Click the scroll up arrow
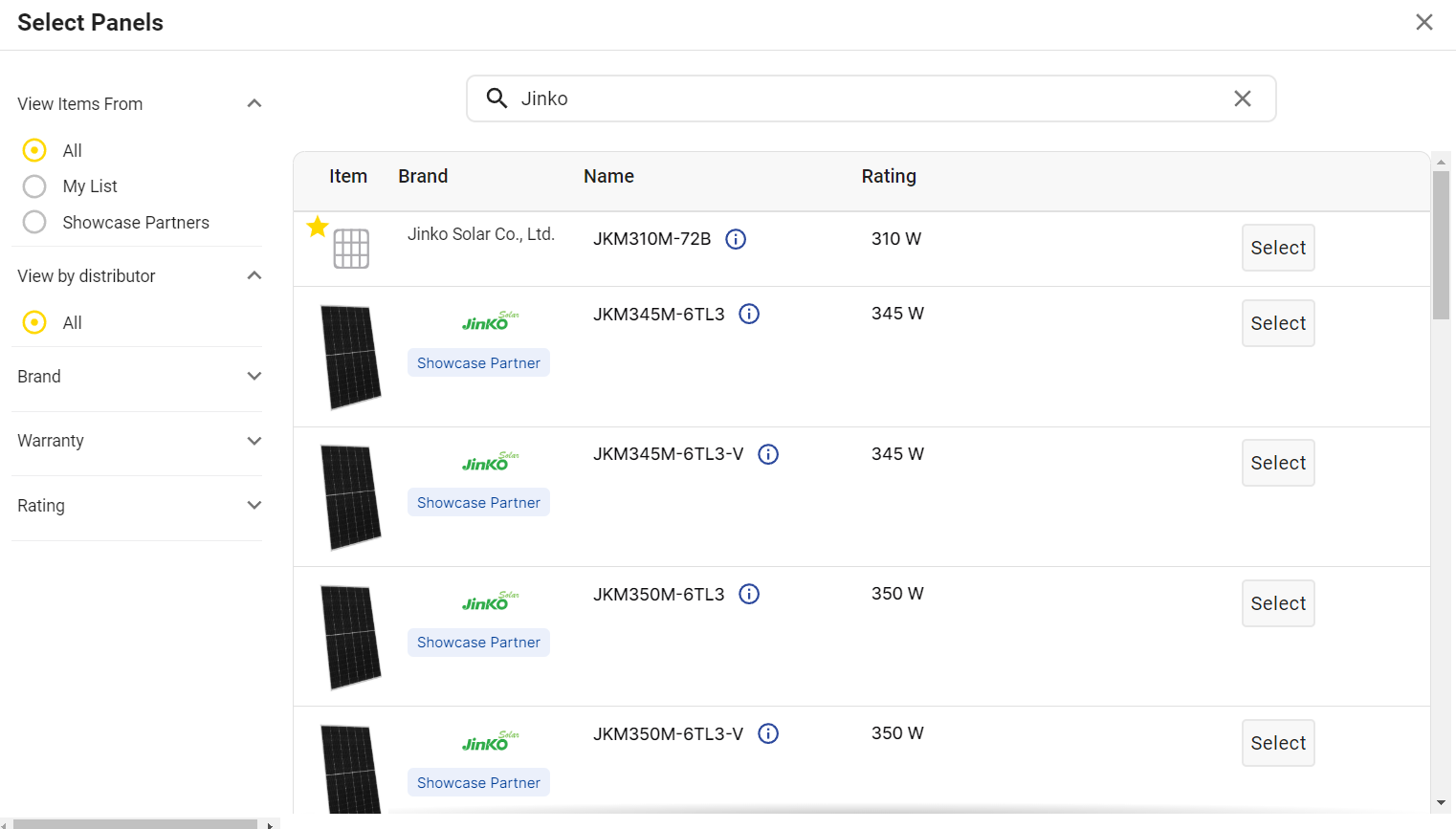This screenshot has width=1456, height=829. [x=1441, y=162]
